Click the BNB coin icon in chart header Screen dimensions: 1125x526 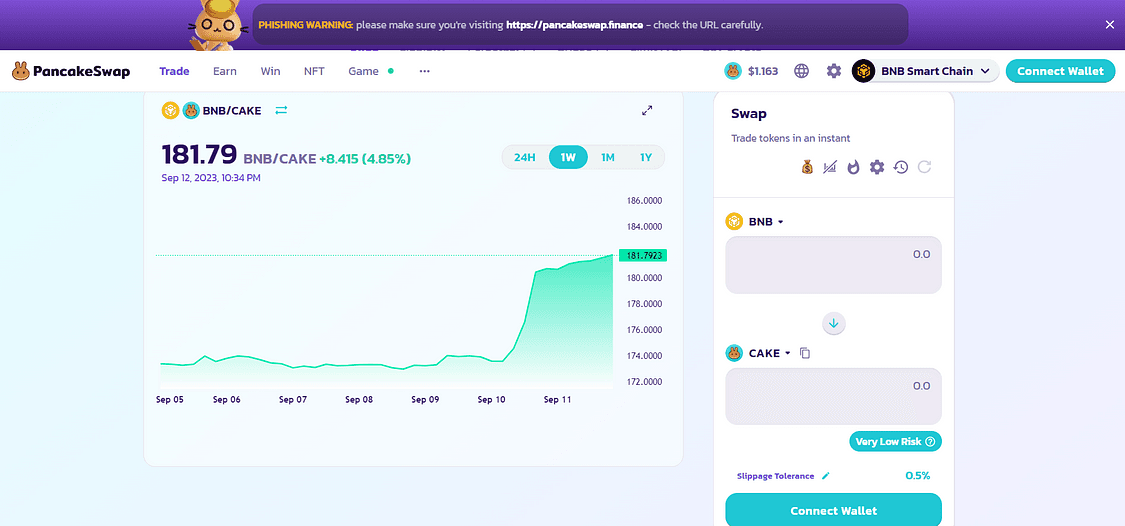[x=169, y=111]
